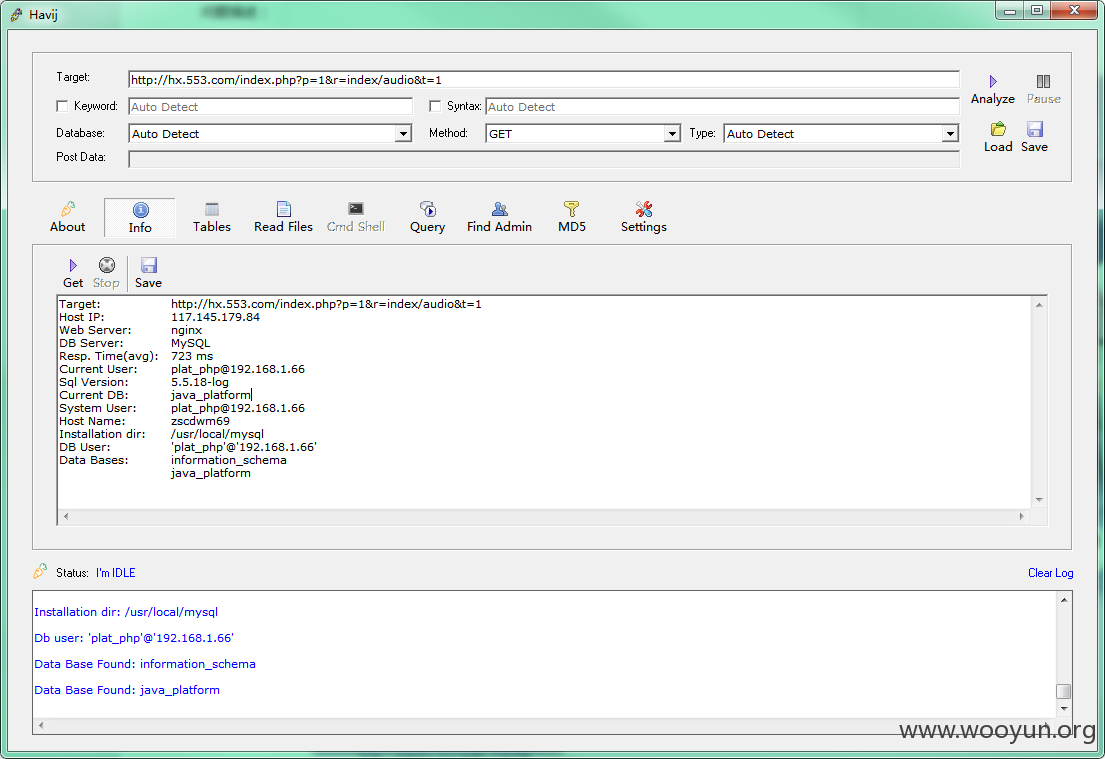Maximize the Havij window

click(x=1037, y=10)
